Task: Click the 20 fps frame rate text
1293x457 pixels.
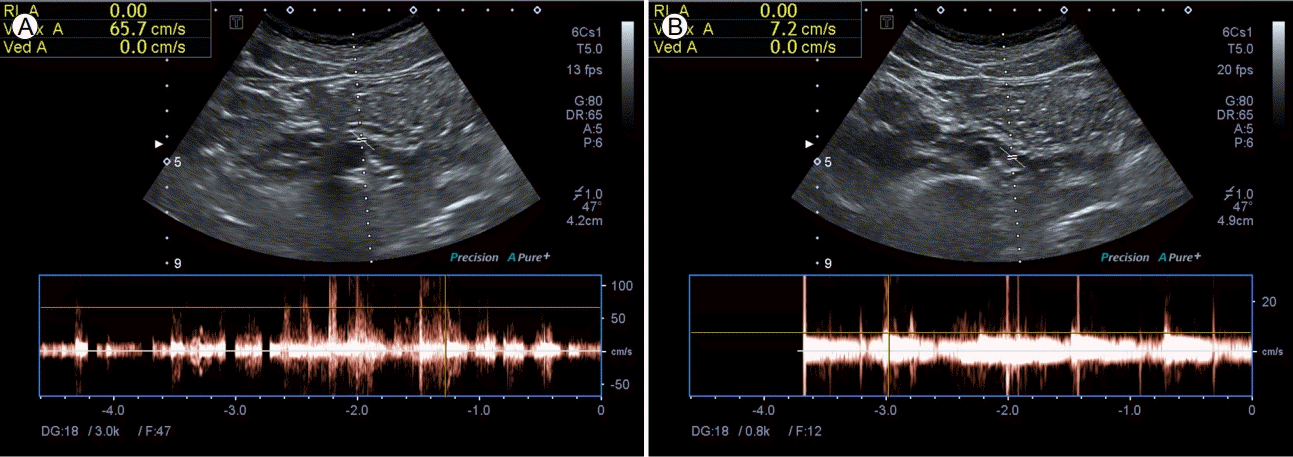Action: (x=1236, y=70)
